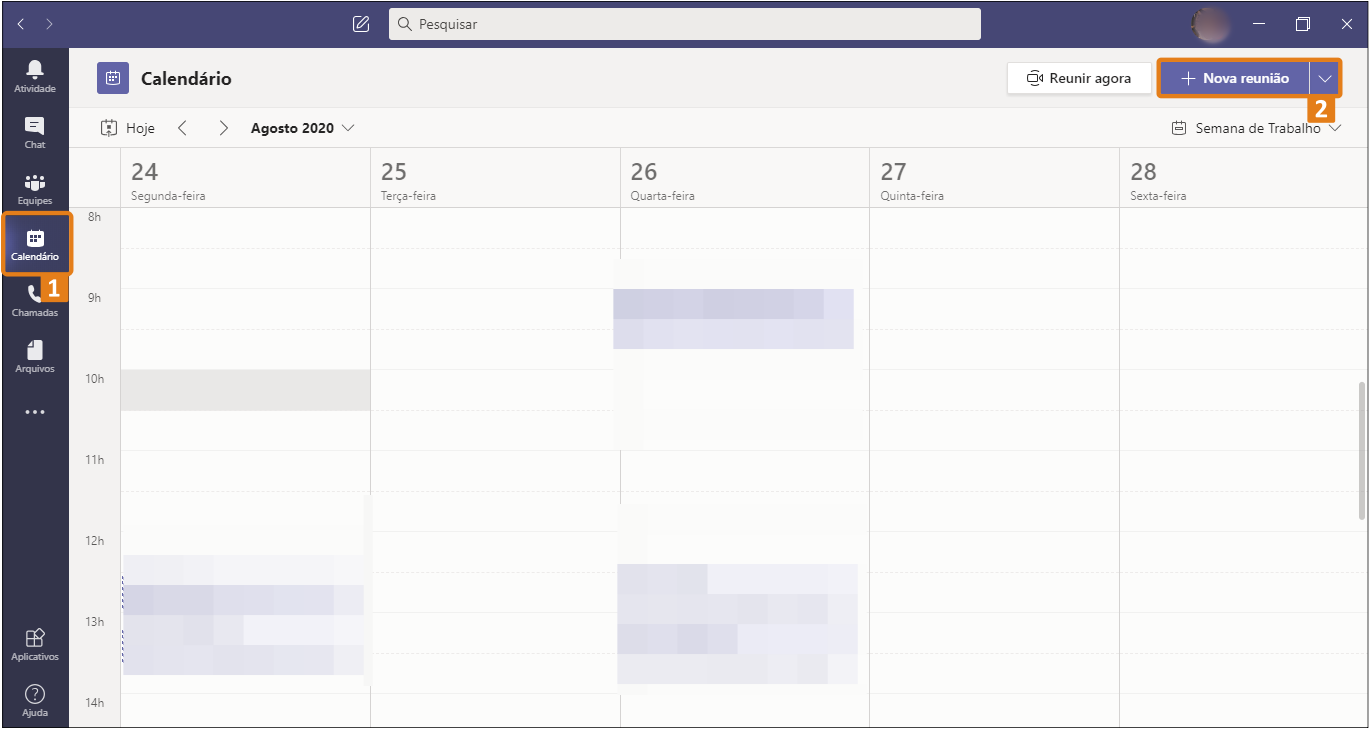Image resolution: width=1369 pixels, height=729 pixels.
Task: Select day 26 Quarta-feira header
Action: coord(744,180)
